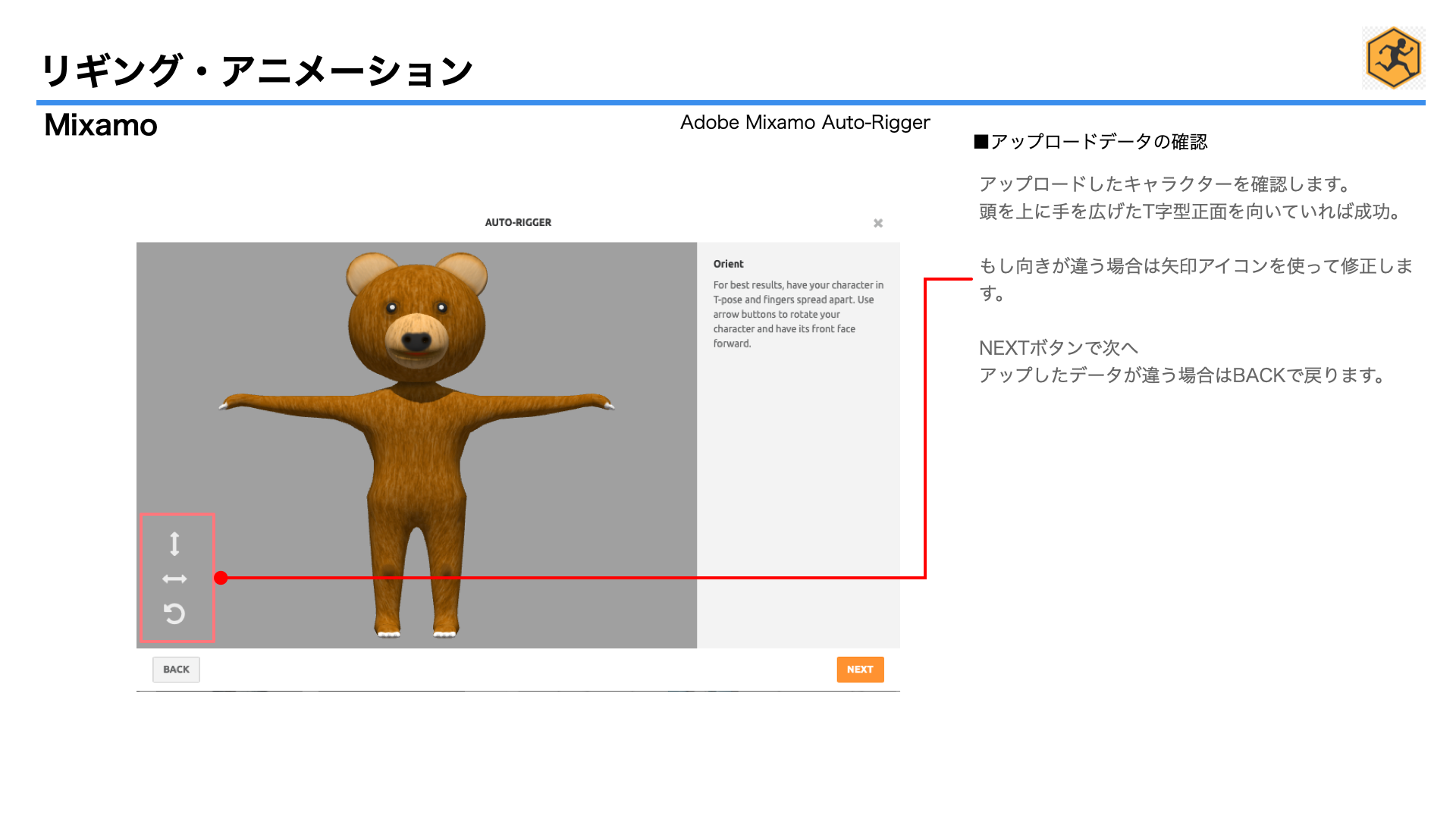Viewport: 1456px width, 819px height.
Task: Click the Mixamo running-man logo
Action: pos(1393,58)
